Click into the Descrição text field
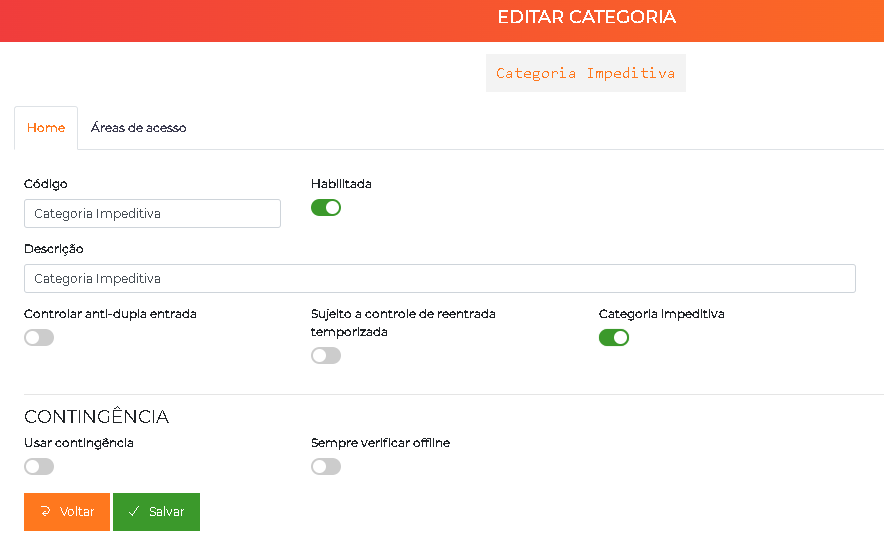The image size is (884, 543). (440, 279)
